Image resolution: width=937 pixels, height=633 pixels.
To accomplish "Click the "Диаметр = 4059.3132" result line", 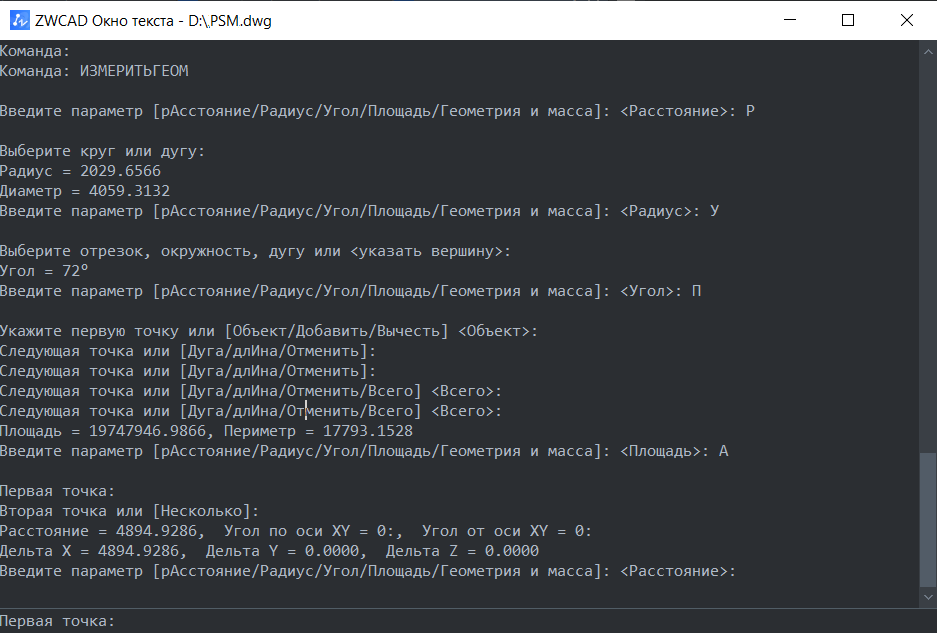I will point(85,191).
